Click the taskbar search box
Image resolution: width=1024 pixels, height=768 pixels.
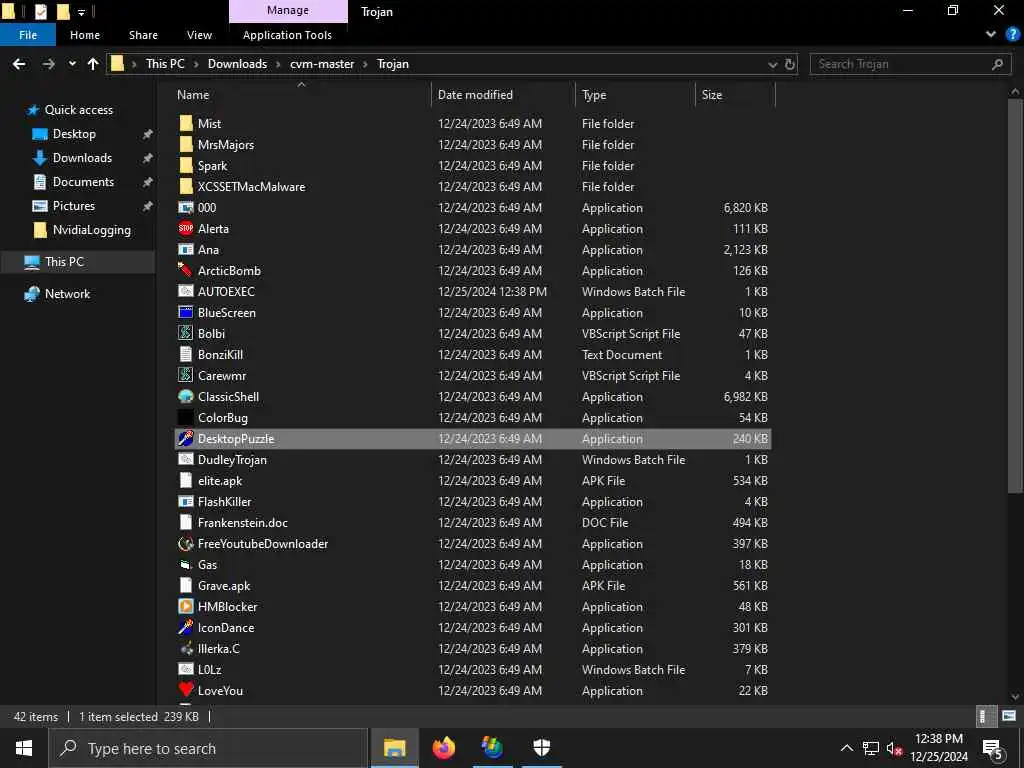208,748
